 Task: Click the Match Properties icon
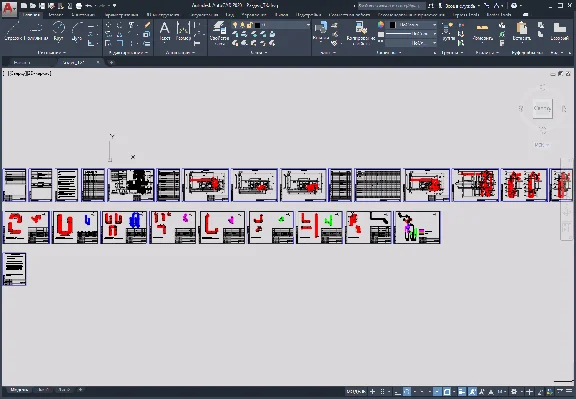click(x=360, y=32)
